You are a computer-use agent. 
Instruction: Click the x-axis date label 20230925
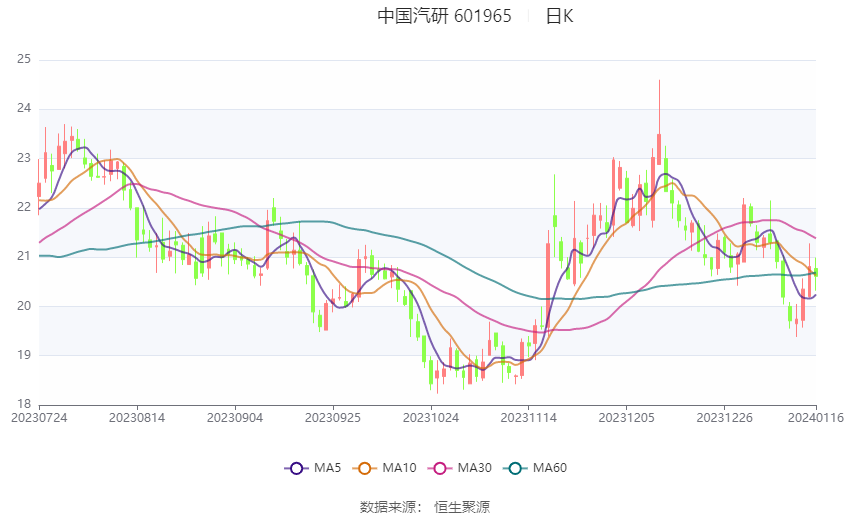coord(333,418)
